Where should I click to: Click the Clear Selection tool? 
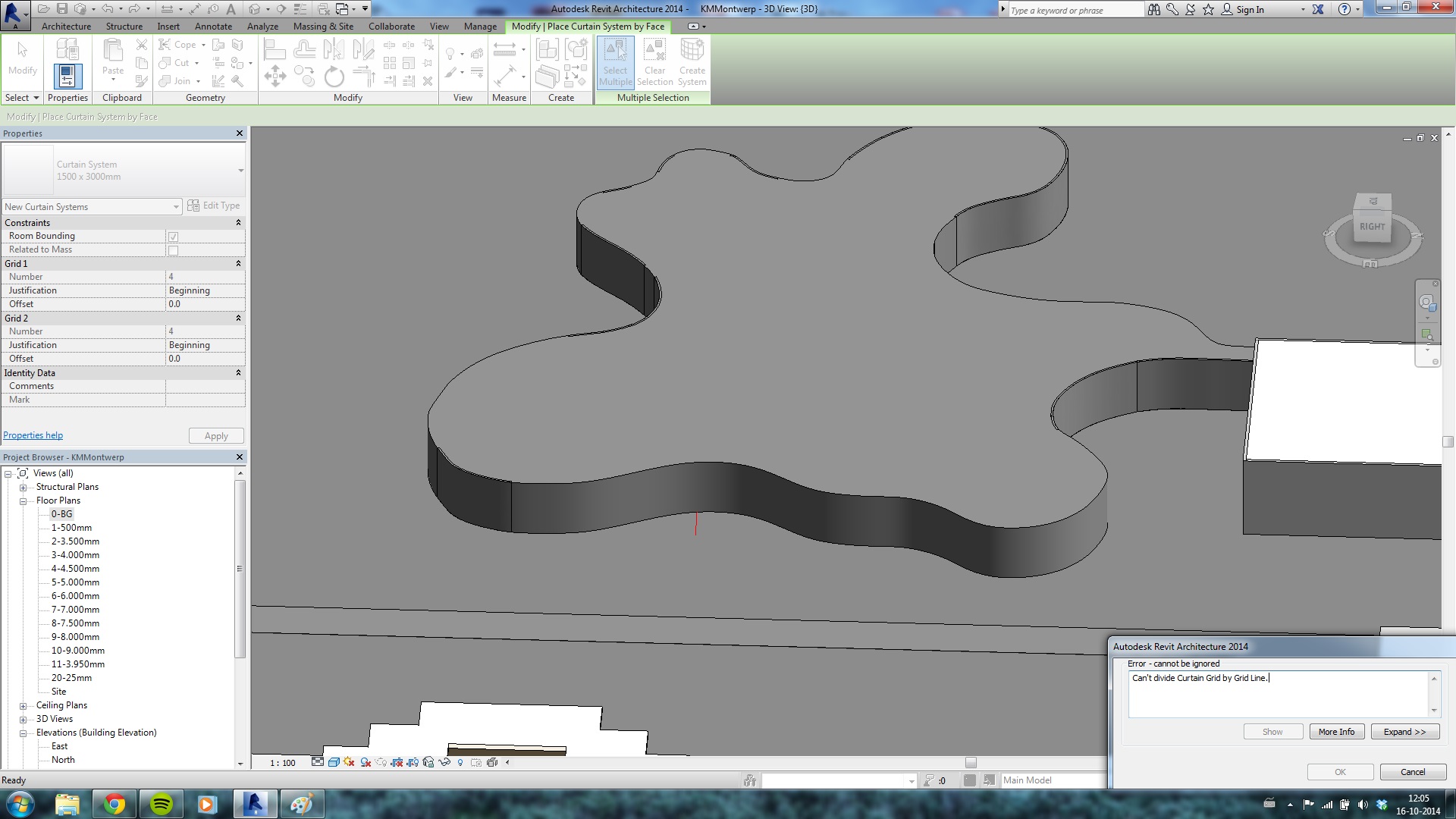(654, 62)
